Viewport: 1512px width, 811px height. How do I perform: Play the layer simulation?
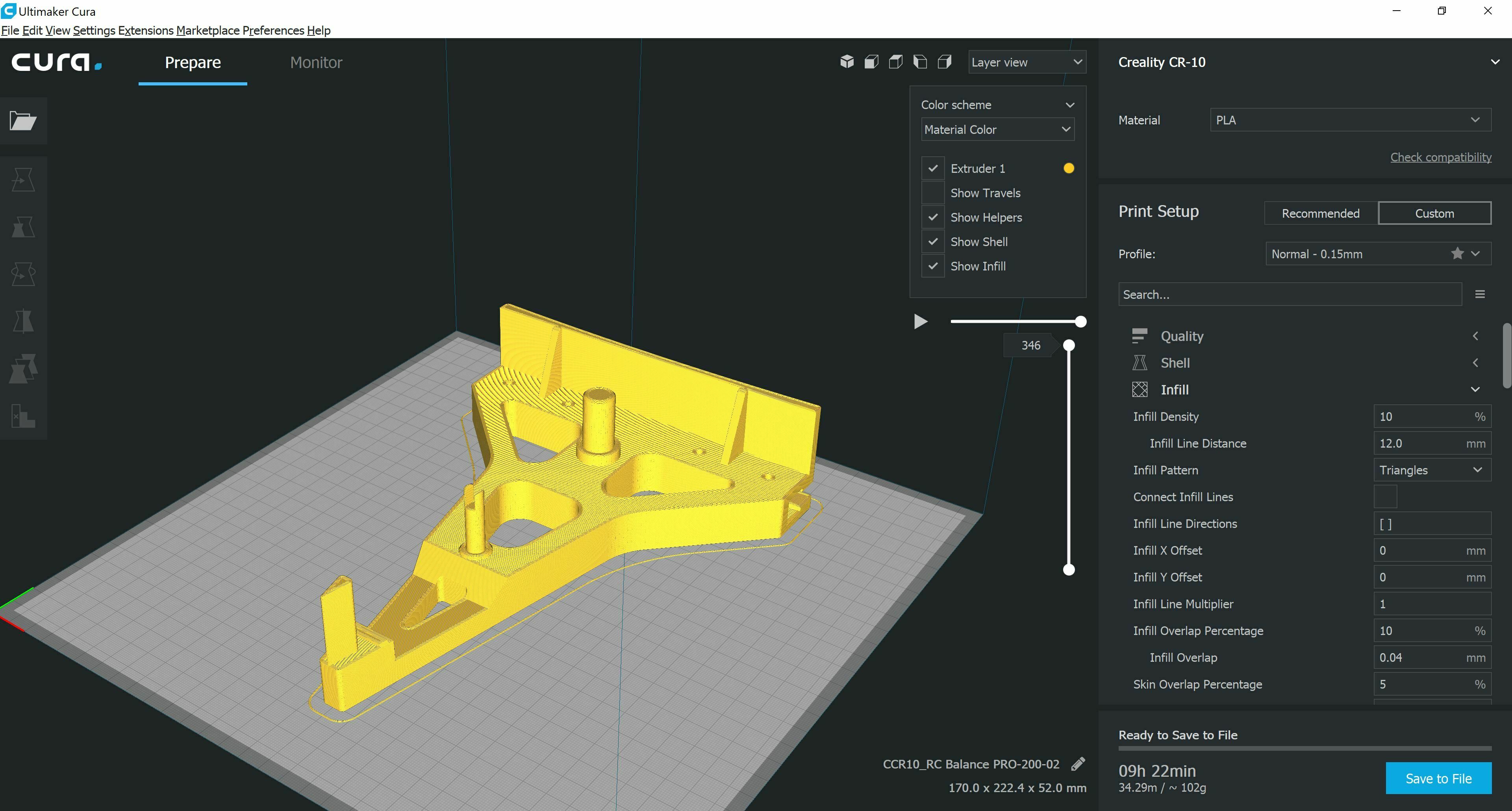tap(920, 322)
